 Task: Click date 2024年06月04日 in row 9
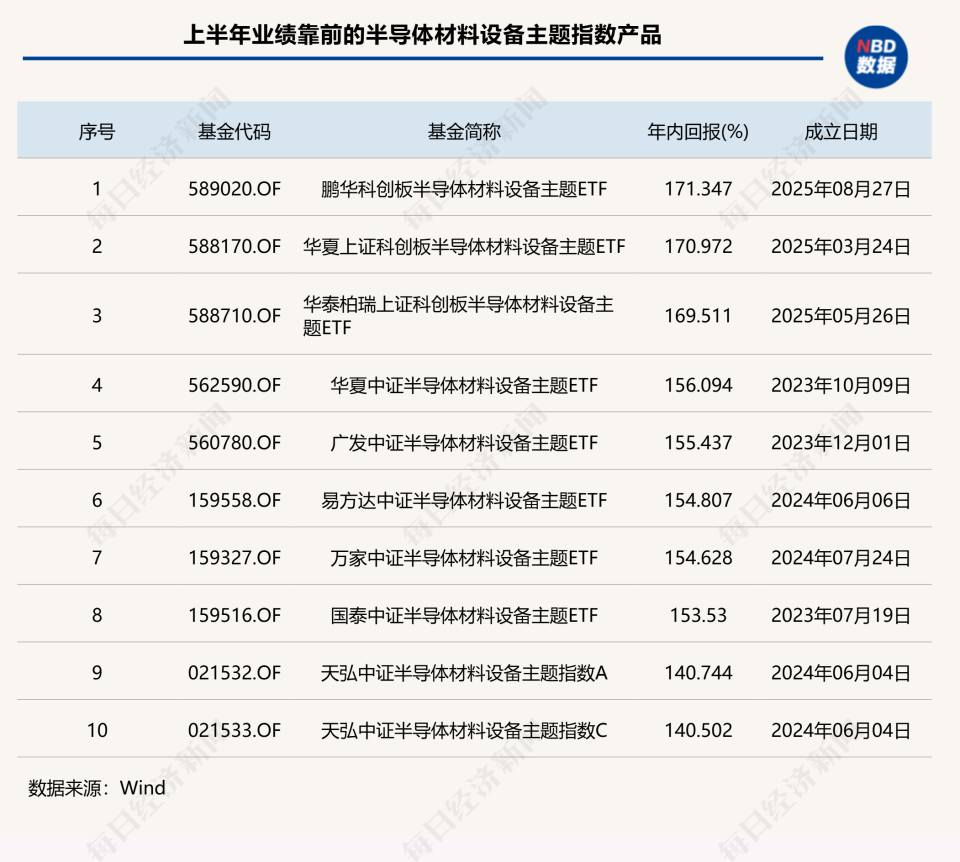(x=841, y=673)
